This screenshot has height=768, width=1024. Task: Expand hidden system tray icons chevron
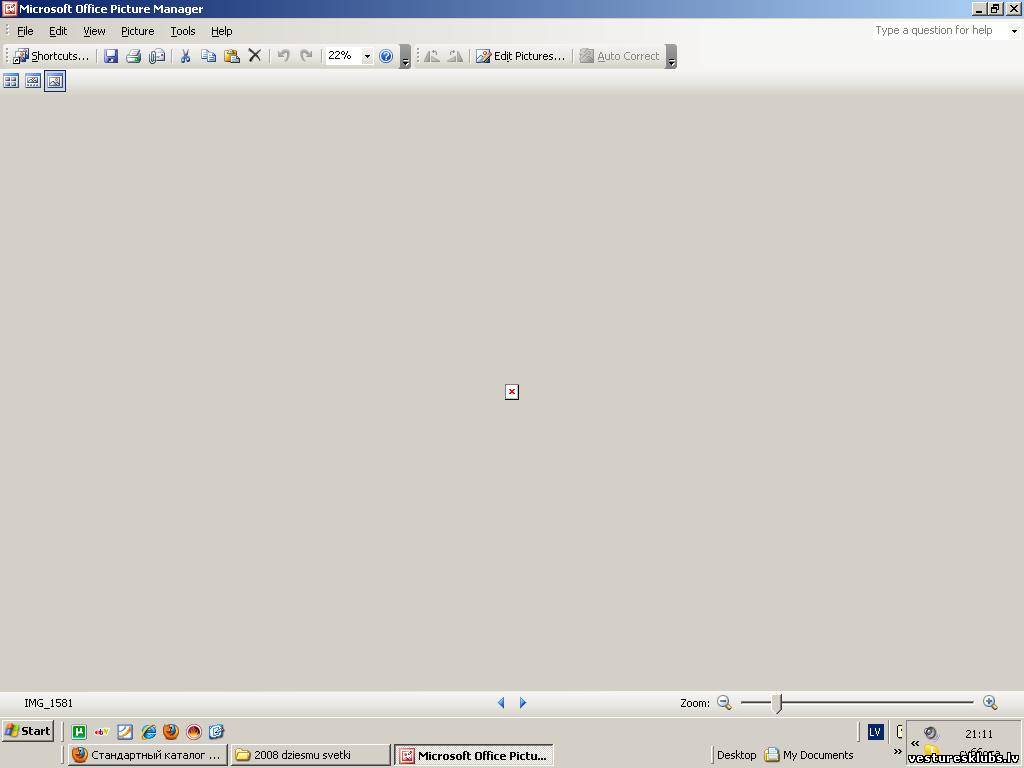[x=915, y=743]
